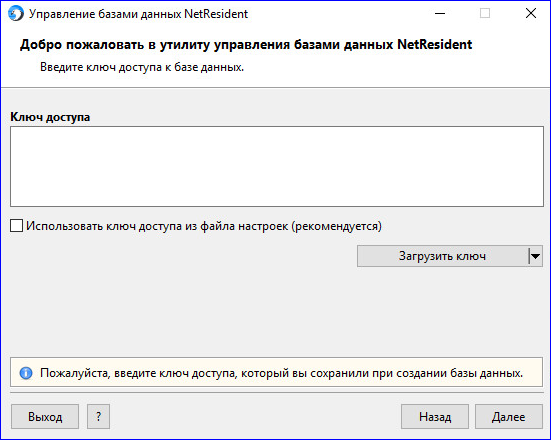The image size is (551, 440).
Task: Close the window with the X button
Action: pyautogui.click(x=531, y=14)
